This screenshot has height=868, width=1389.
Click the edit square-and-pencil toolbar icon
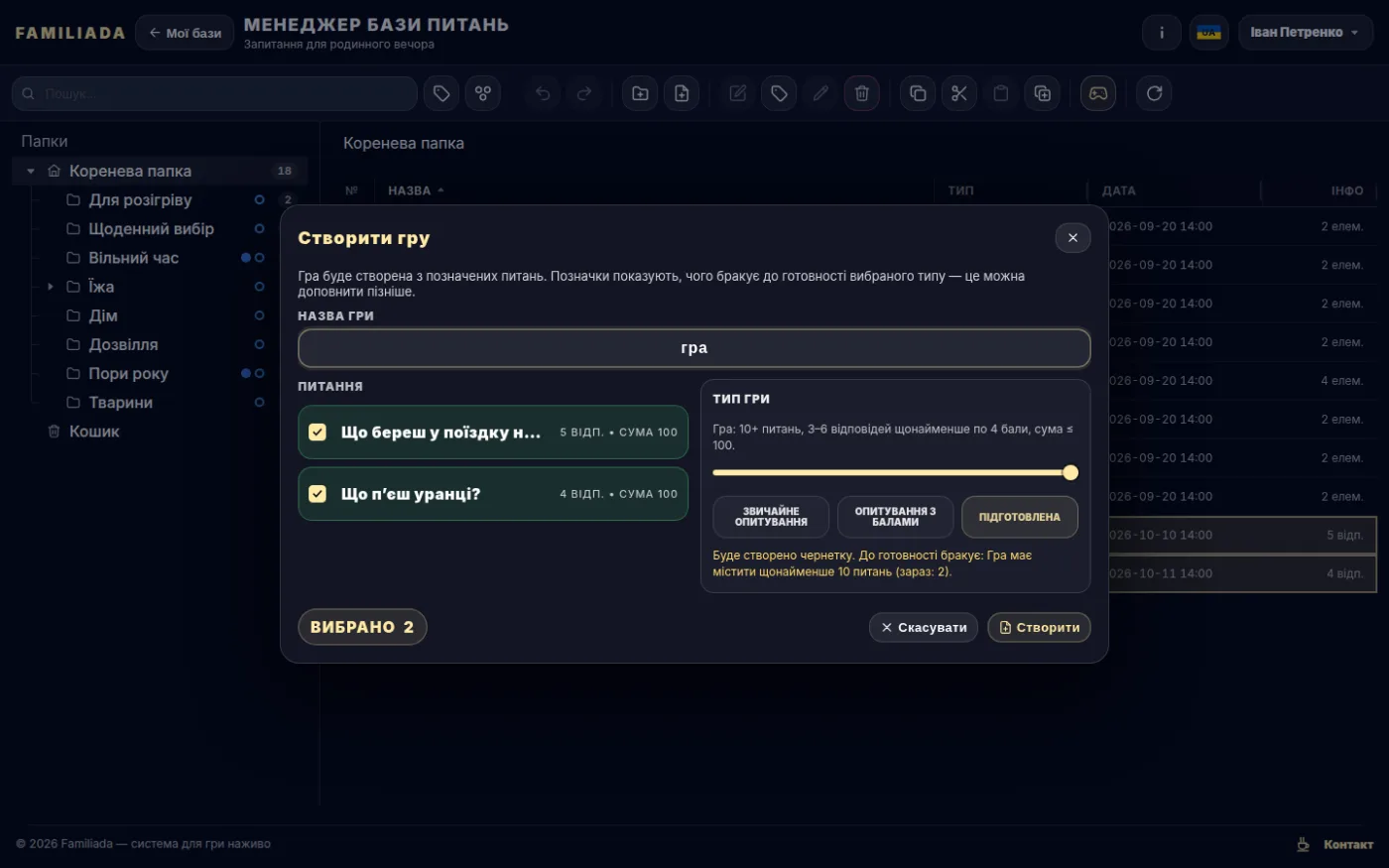click(737, 93)
